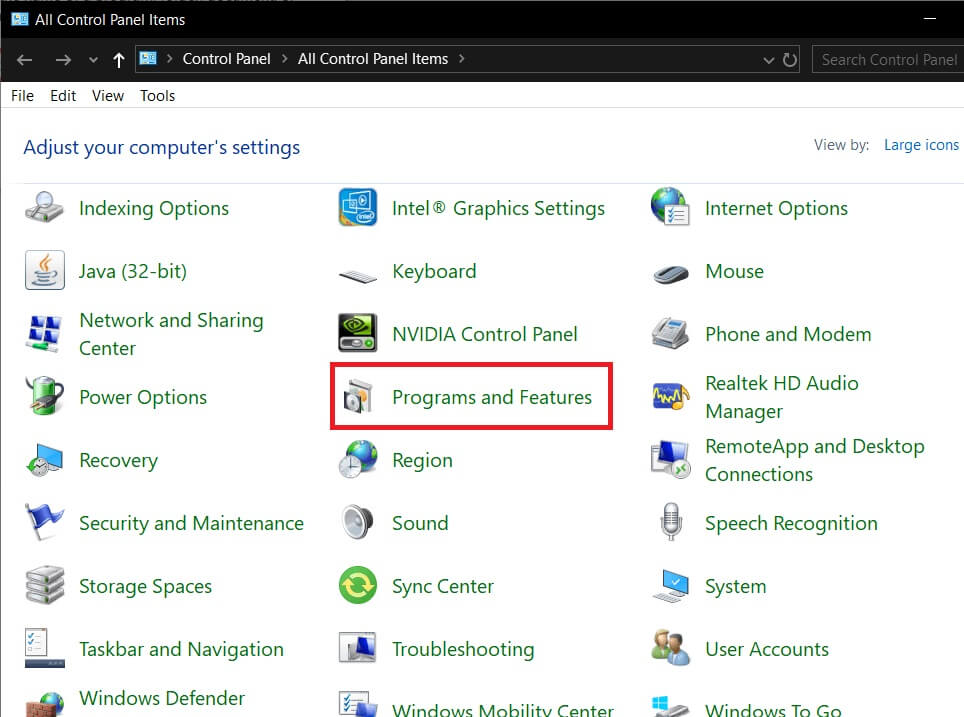Select Control Panel in the breadcrumb
Viewport: 964px width, 717px height.
[x=226, y=59]
